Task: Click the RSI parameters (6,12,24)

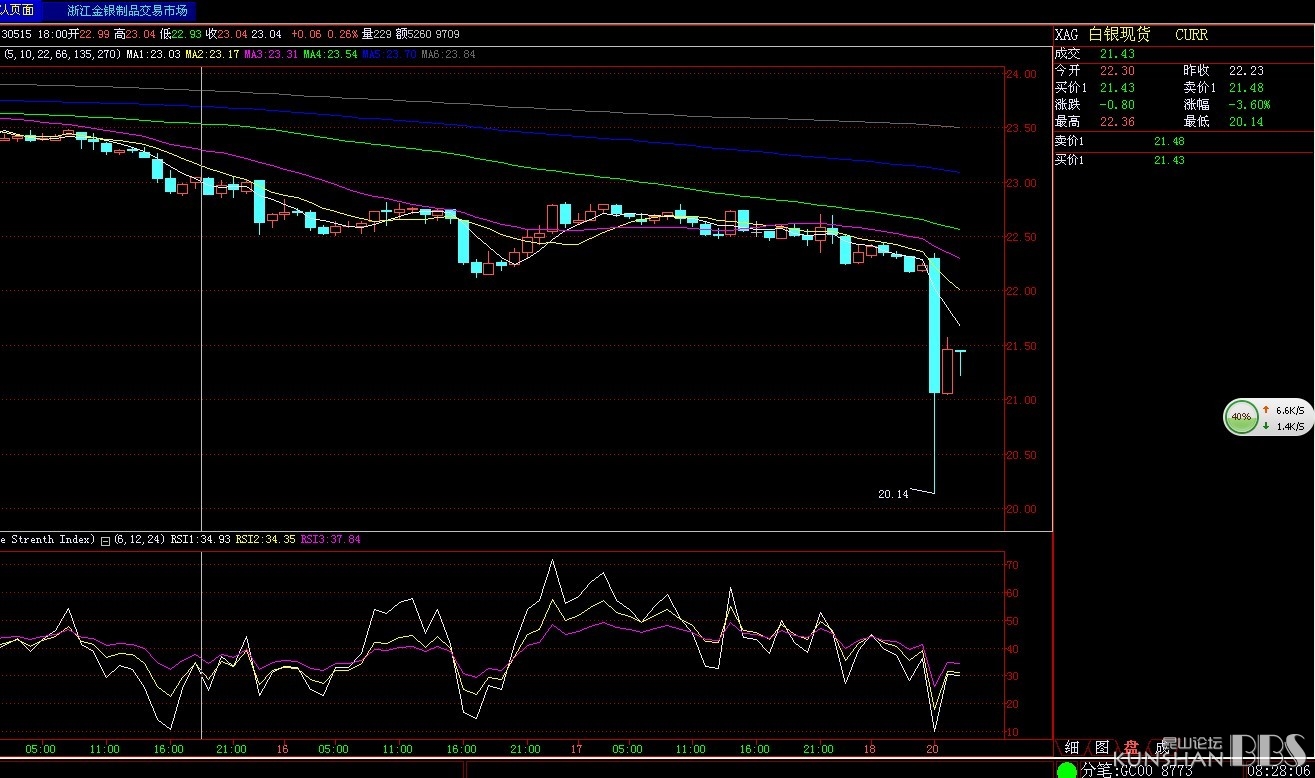Action: coord(141,540)
